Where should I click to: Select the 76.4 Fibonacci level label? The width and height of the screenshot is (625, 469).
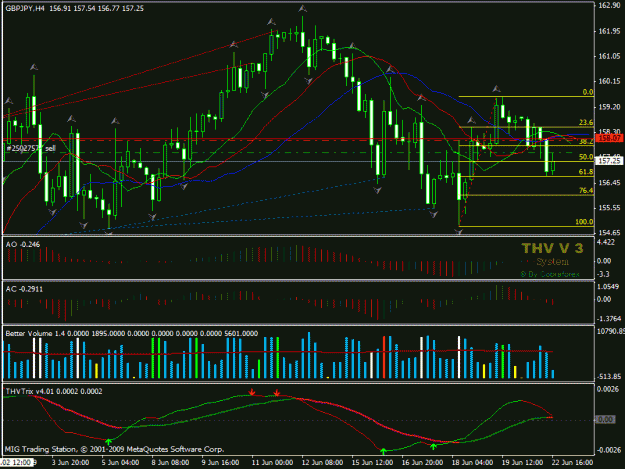[586, 190]
